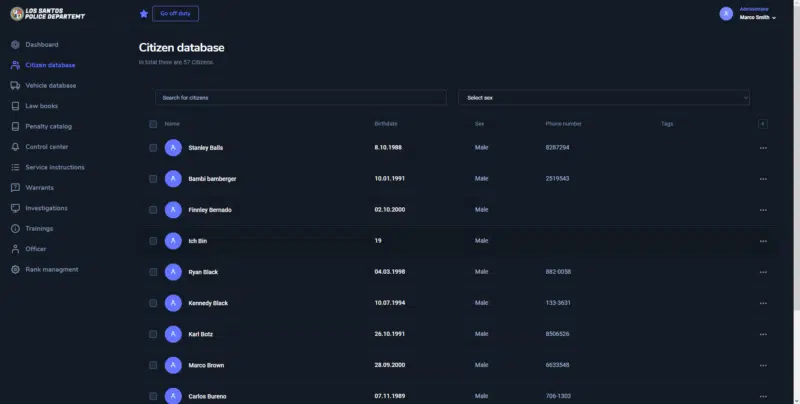Click the Service instructions list icon

click(15, 167)
